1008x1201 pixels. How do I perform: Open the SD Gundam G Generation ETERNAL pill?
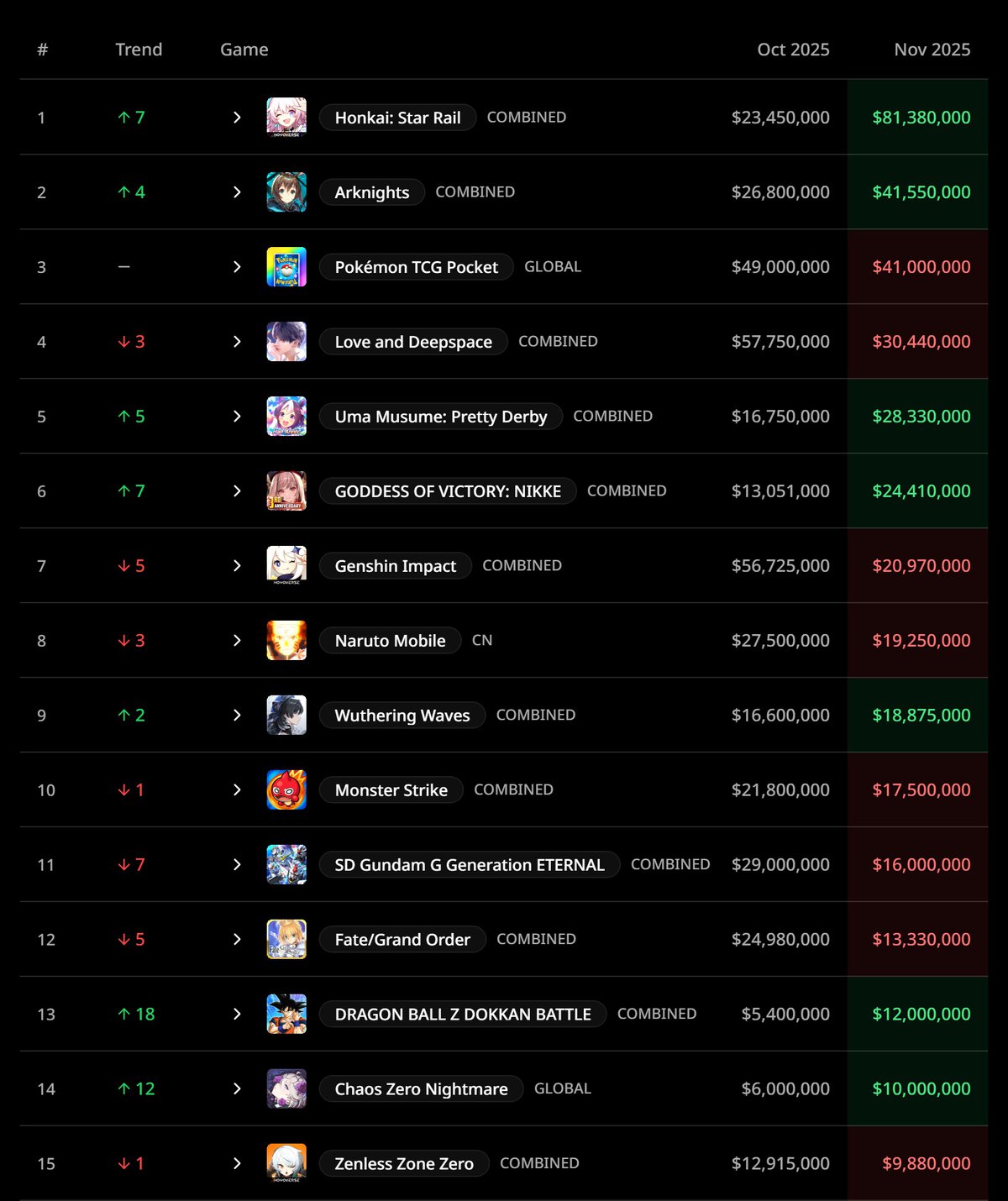[470, 865]
